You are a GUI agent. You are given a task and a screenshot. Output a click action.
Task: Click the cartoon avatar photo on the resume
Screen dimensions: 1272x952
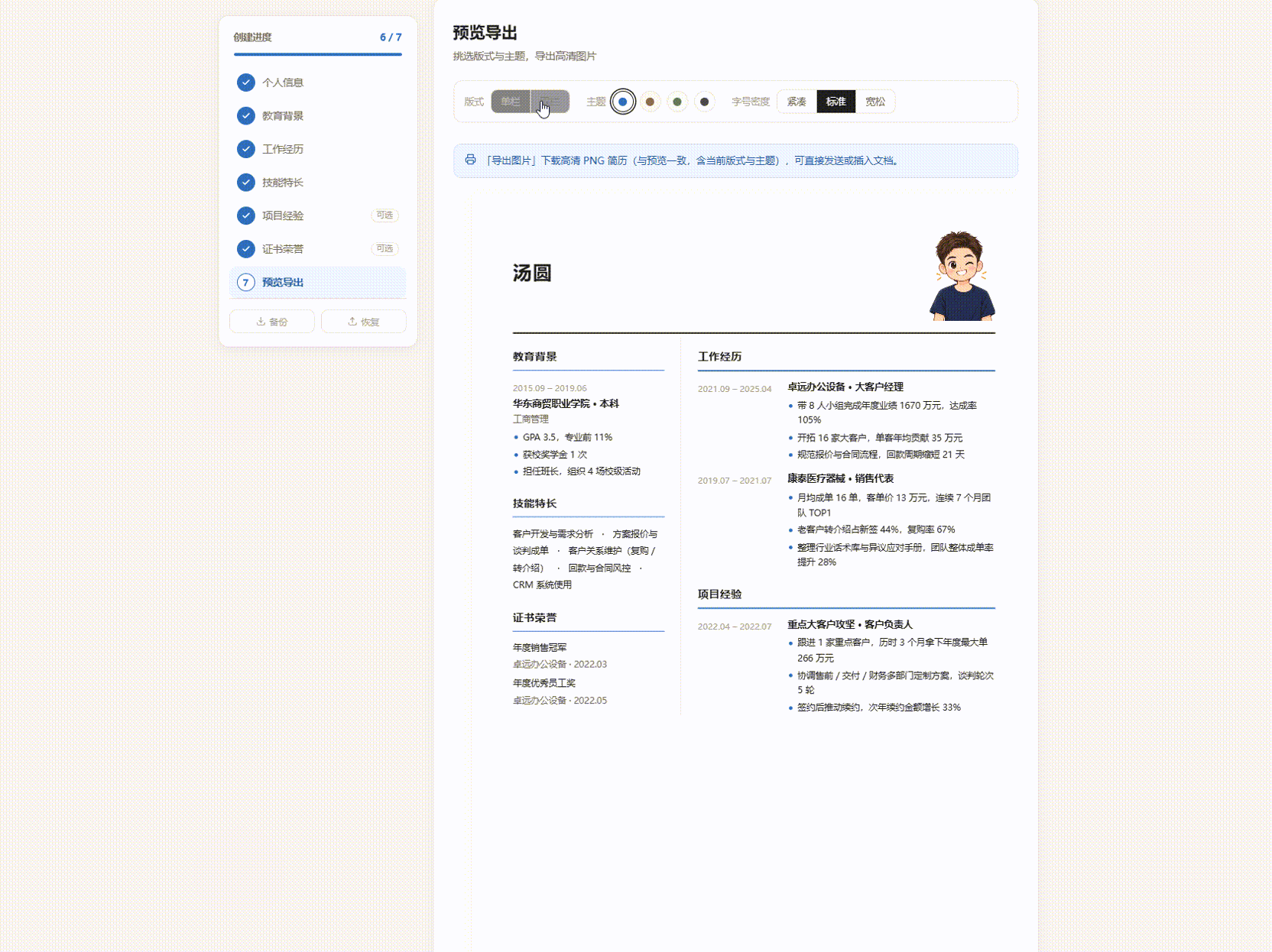coord(962,276)
